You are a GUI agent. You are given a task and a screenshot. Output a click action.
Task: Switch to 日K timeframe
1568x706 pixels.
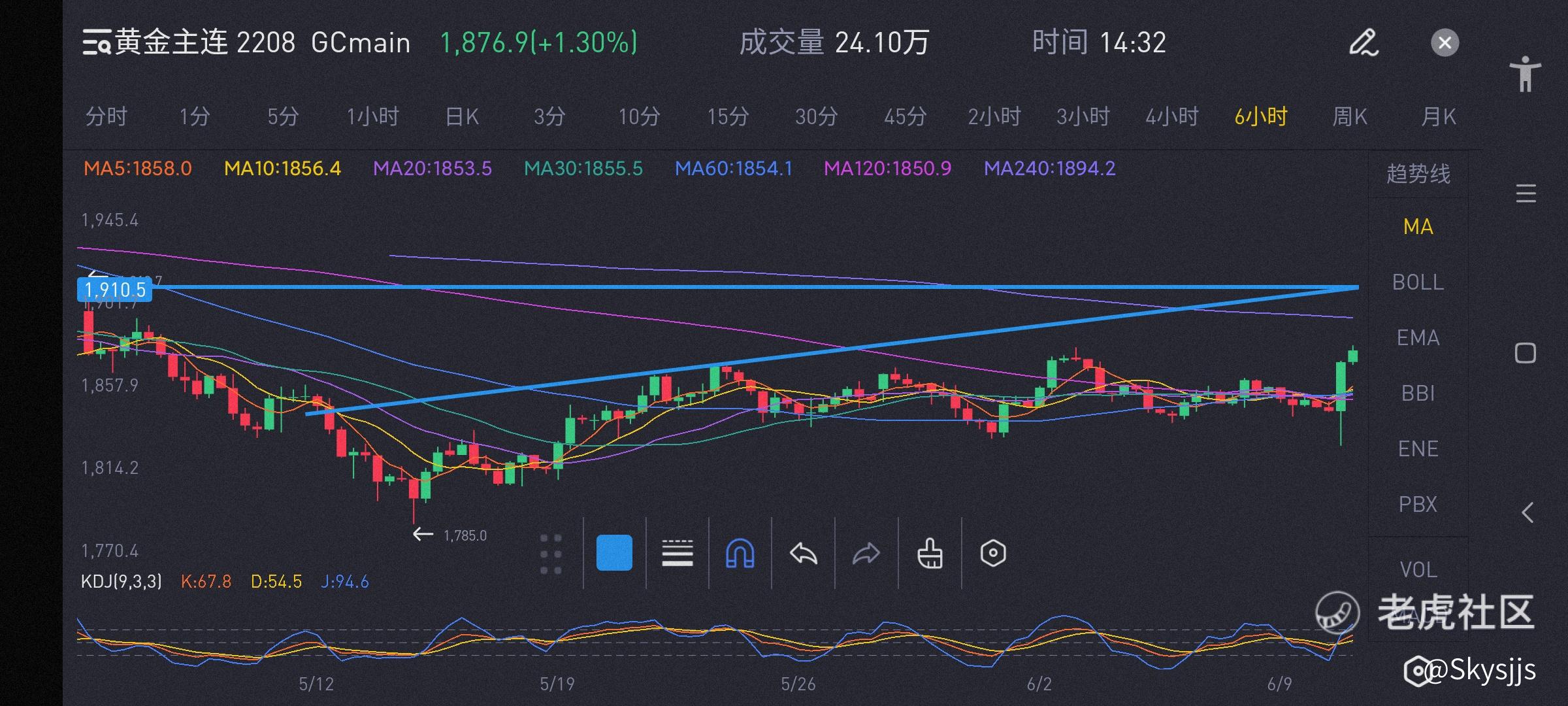(x=462, y=117)
